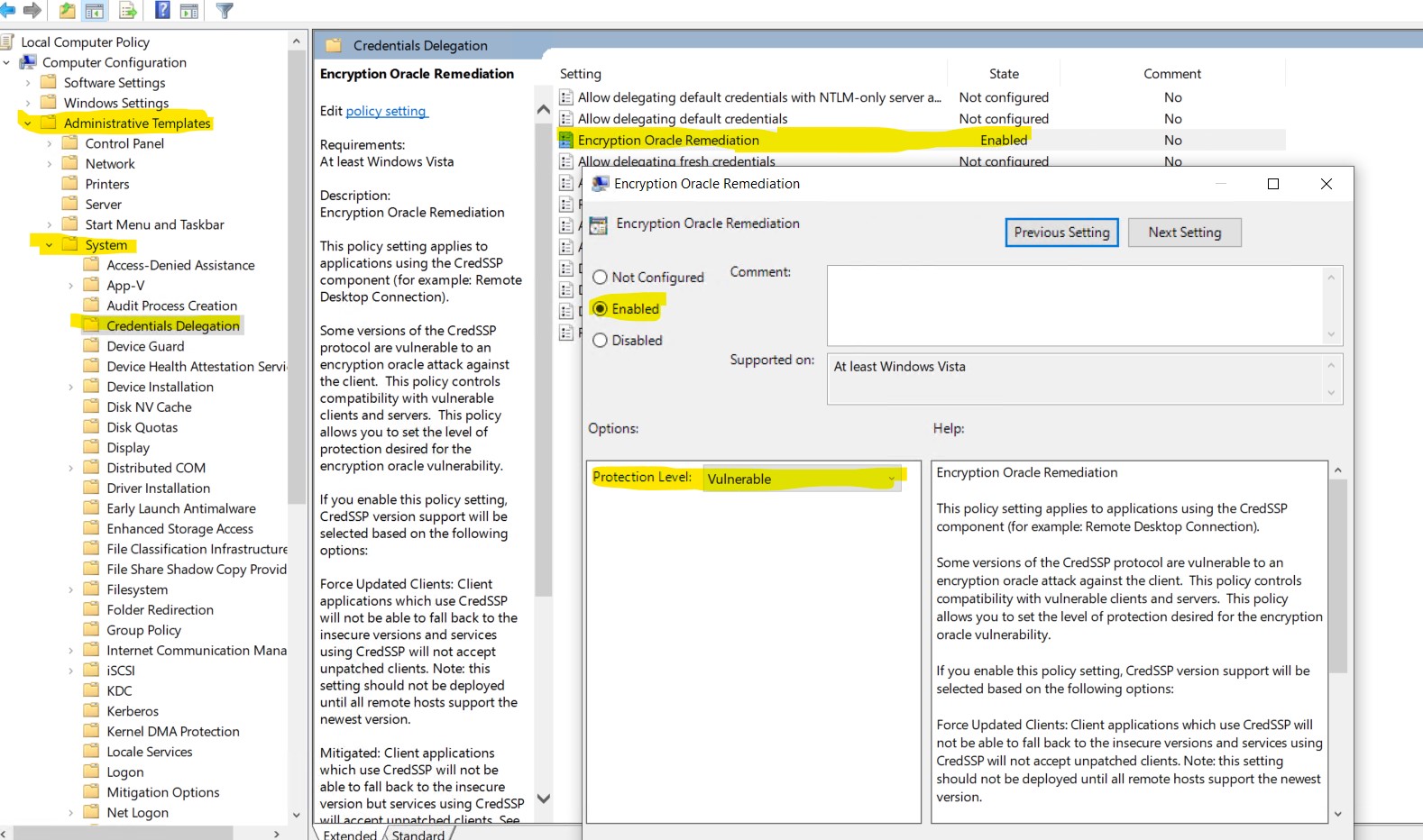Viewport: 1423px width, 840px height.
Task: Click the Encryption Oracle Remediation policy row icon
Action: pyautogui.click(x=566, y=140)
